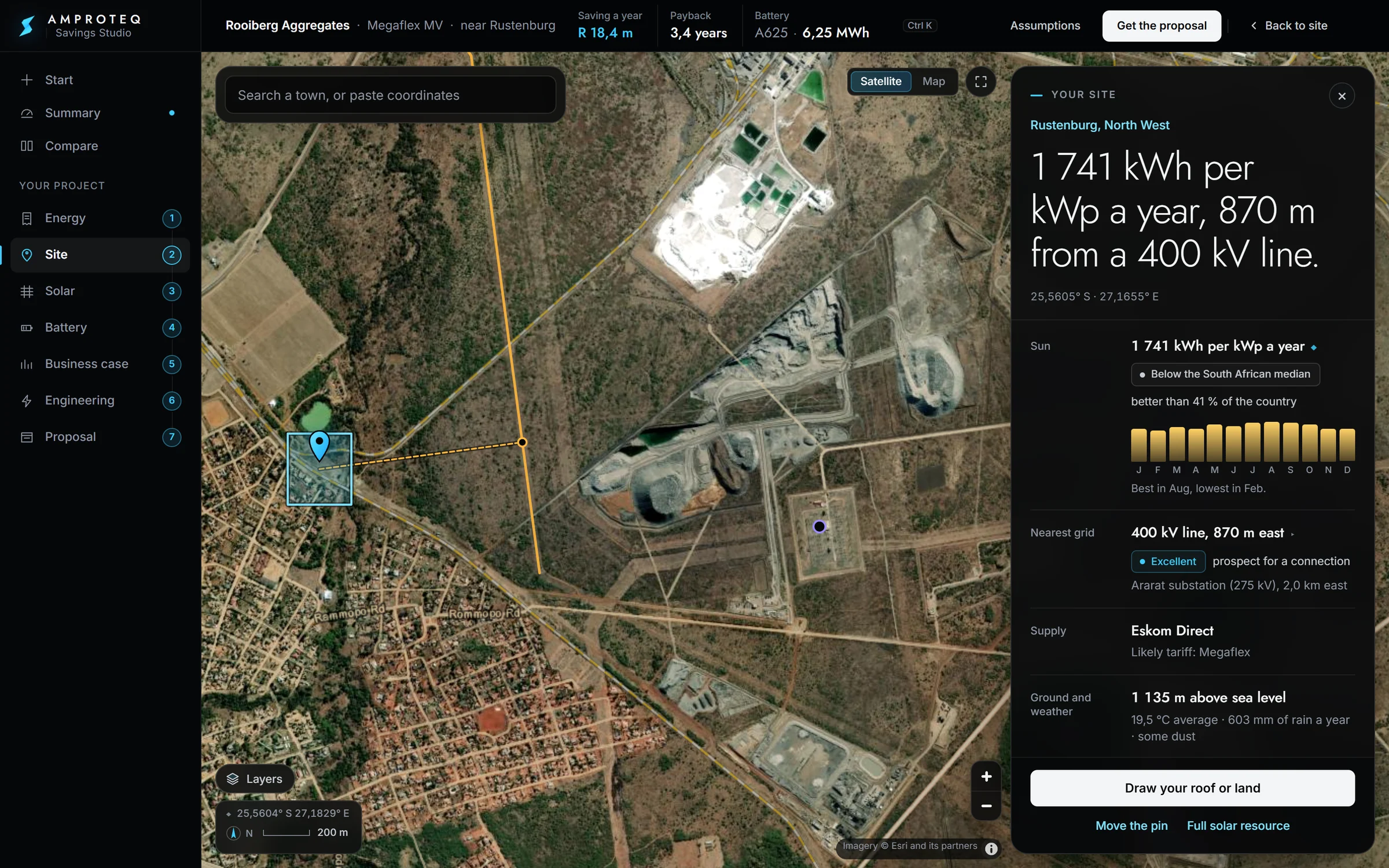Go to Battery step 4
The width and height of the screenshot is (1389, 868).
click(x=100, y=328)
